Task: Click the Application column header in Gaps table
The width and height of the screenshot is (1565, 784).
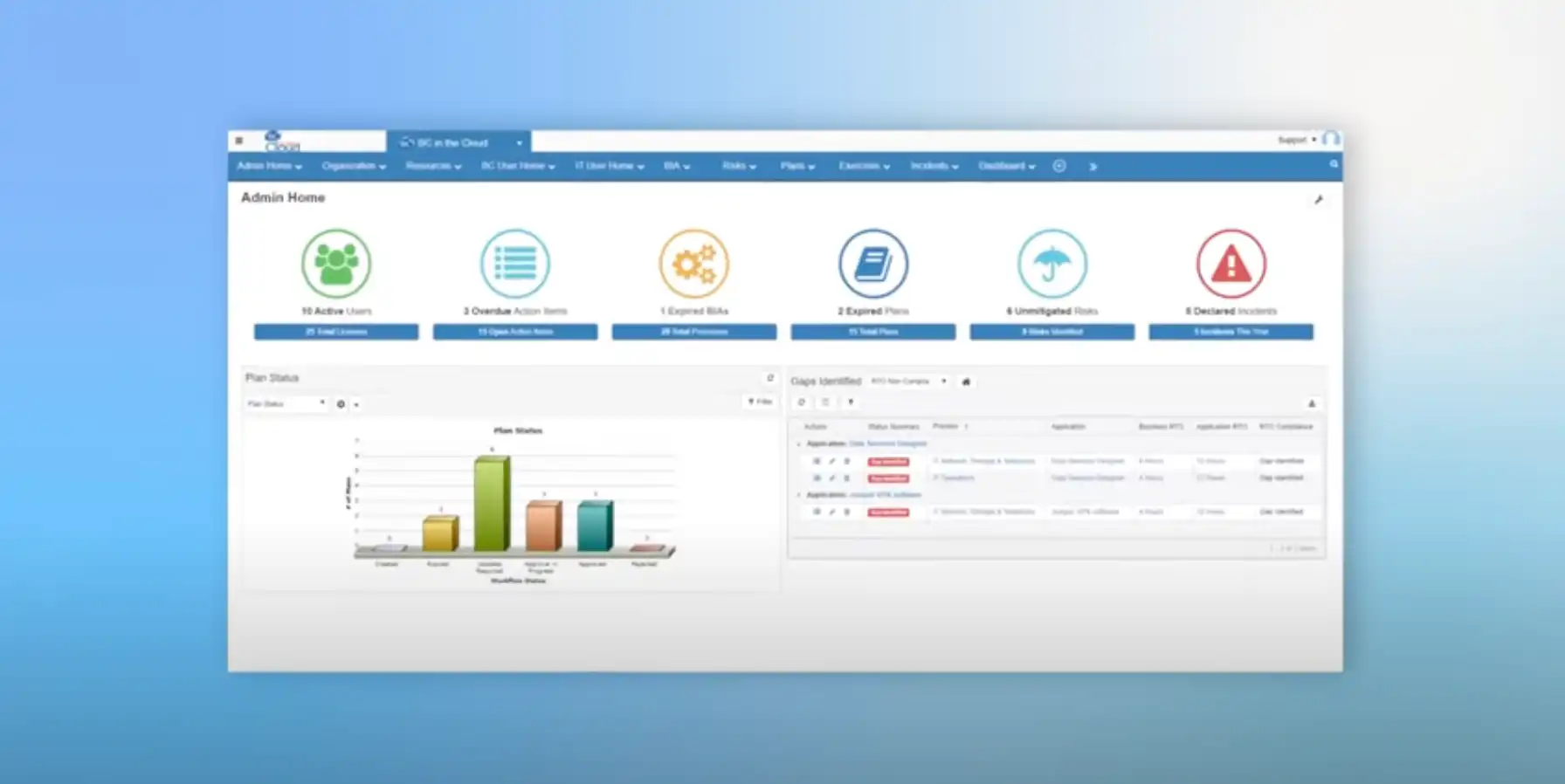Action: pos(1068,427)
